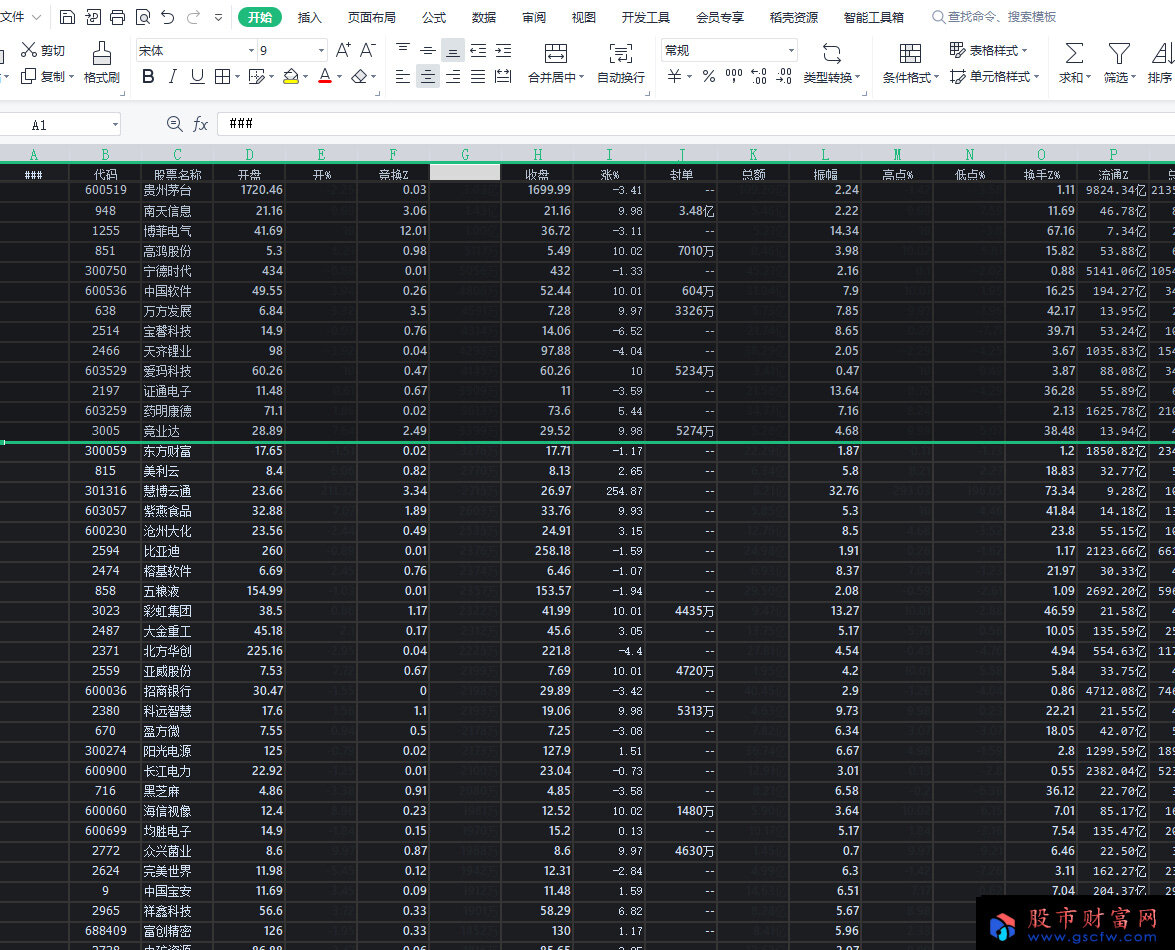Image resolution: width=1175 pixels, height=950 pixels.
Task: Switch to the 插入 tab
Action: (309, 16)
